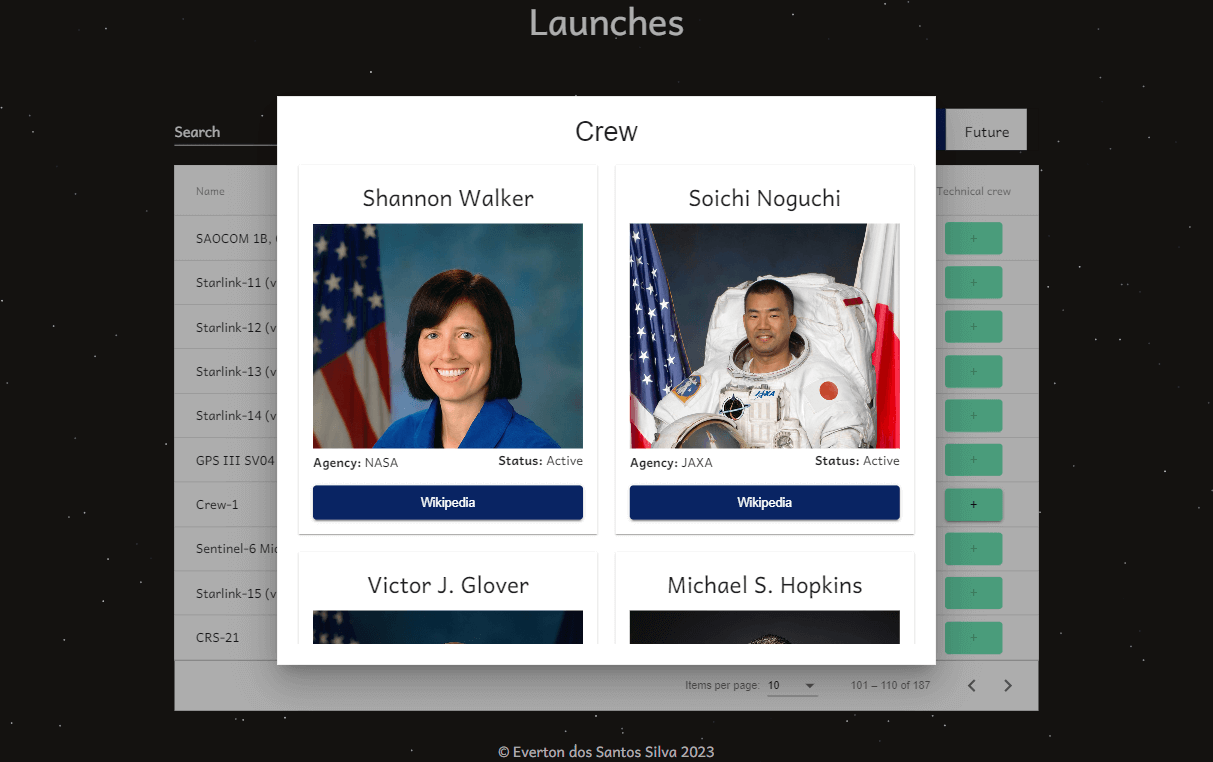The image size is (1213, 762).
Task: Go to the next page of launches
Action: tap(1008, 685)
